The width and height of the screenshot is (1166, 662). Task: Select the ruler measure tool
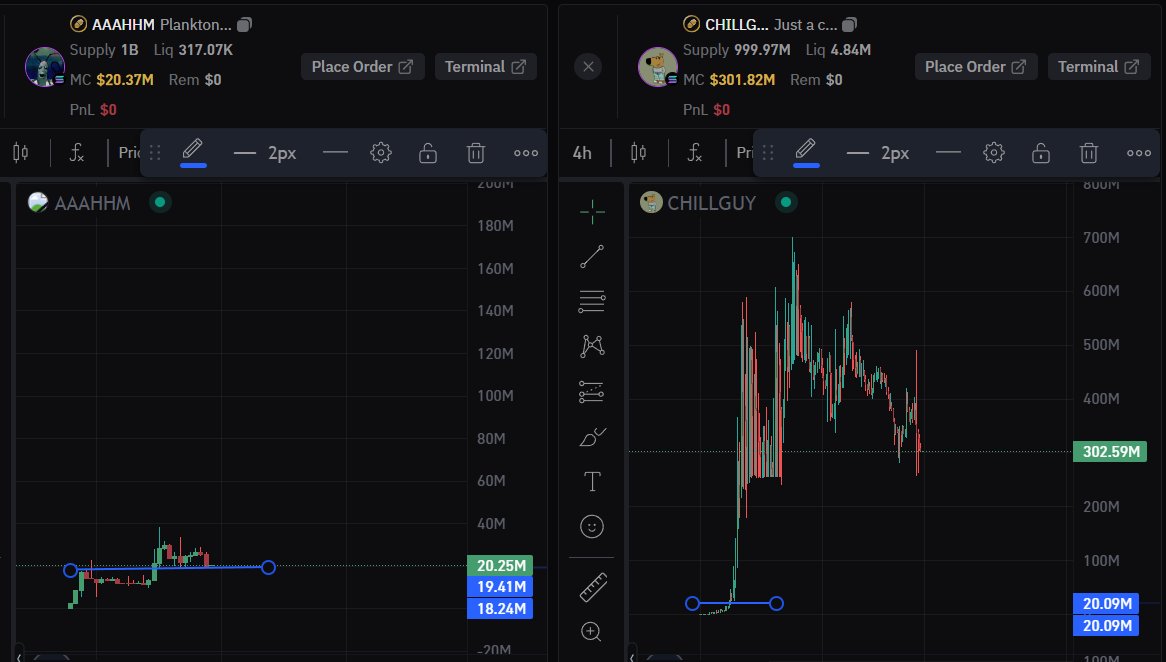[593, 587]
